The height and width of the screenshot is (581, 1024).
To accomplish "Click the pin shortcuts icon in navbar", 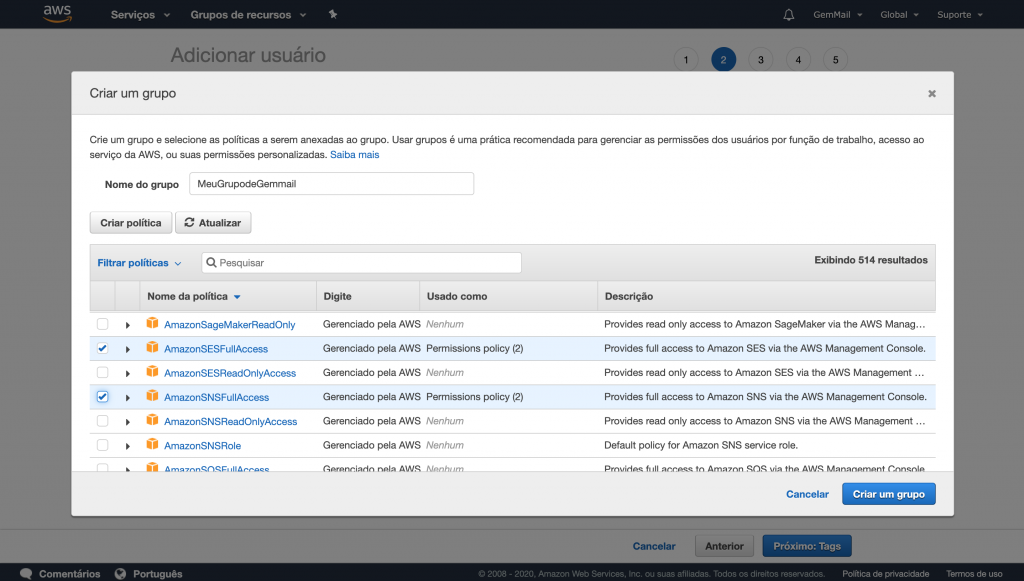I will (x=333, y=14).
